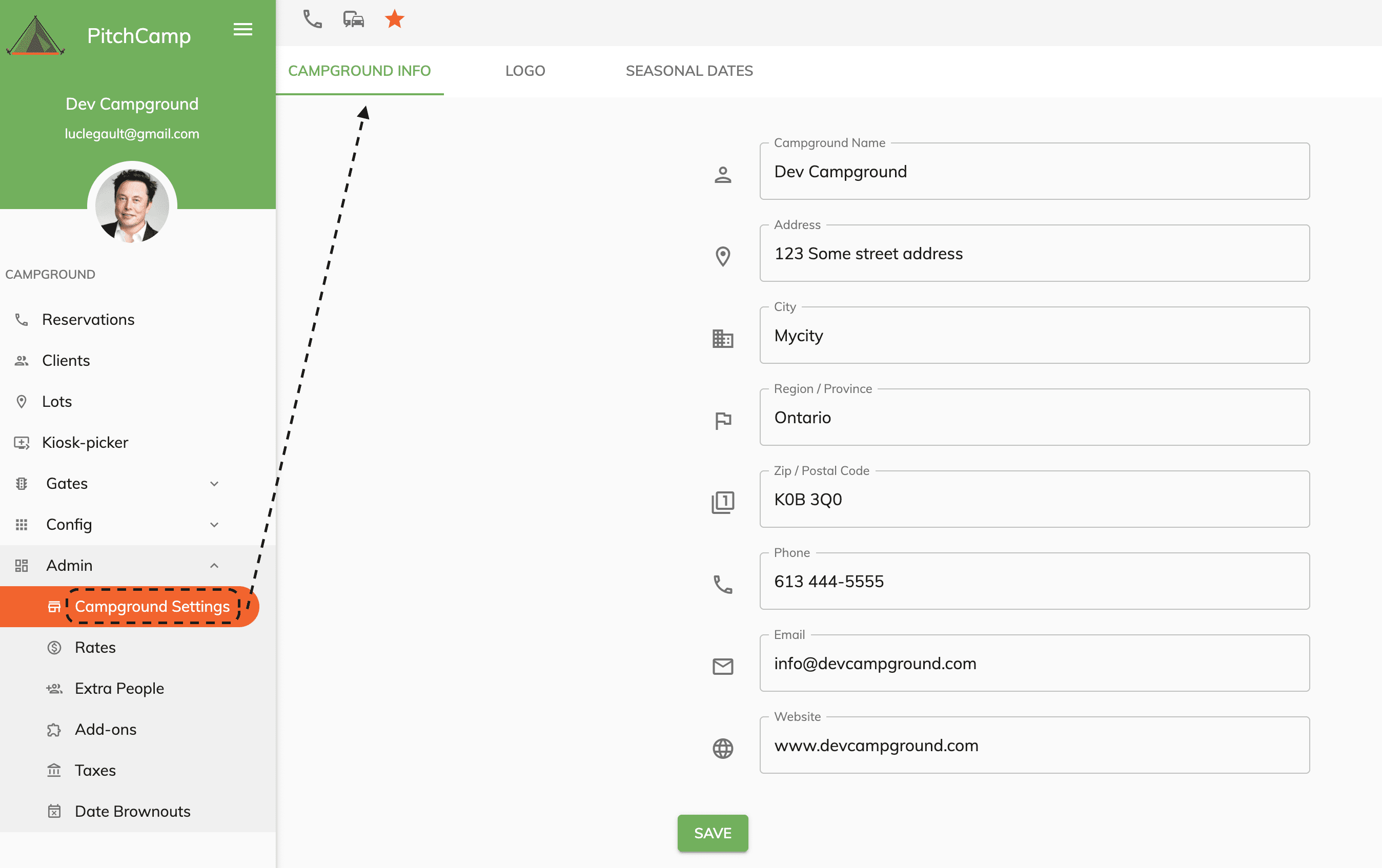Switch to the Campground Info tab
Viewport: 1382px width, 868px height.
[359, 71]
